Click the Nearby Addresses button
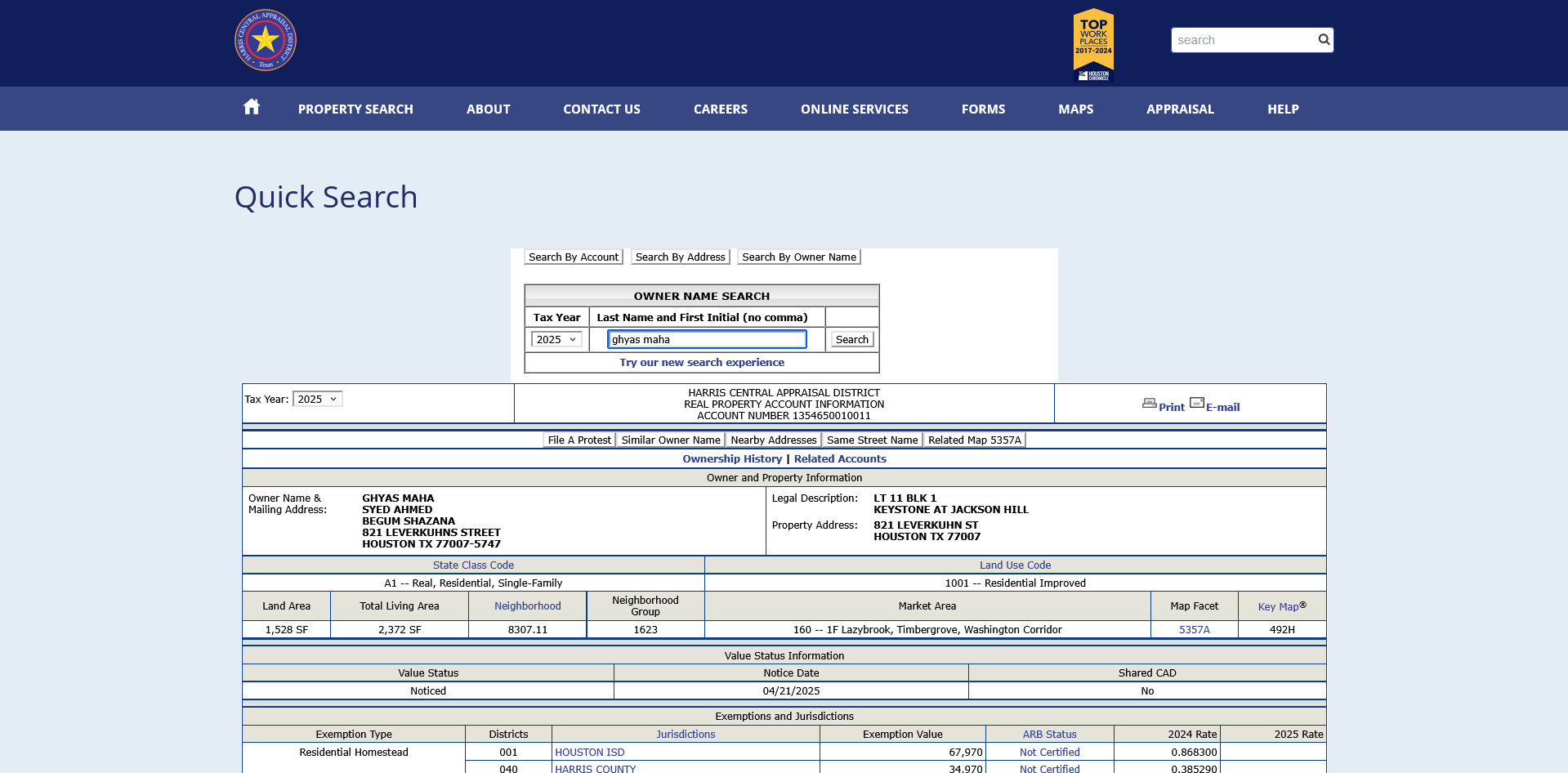This screenshot has height=773, width=1568. 774,440
